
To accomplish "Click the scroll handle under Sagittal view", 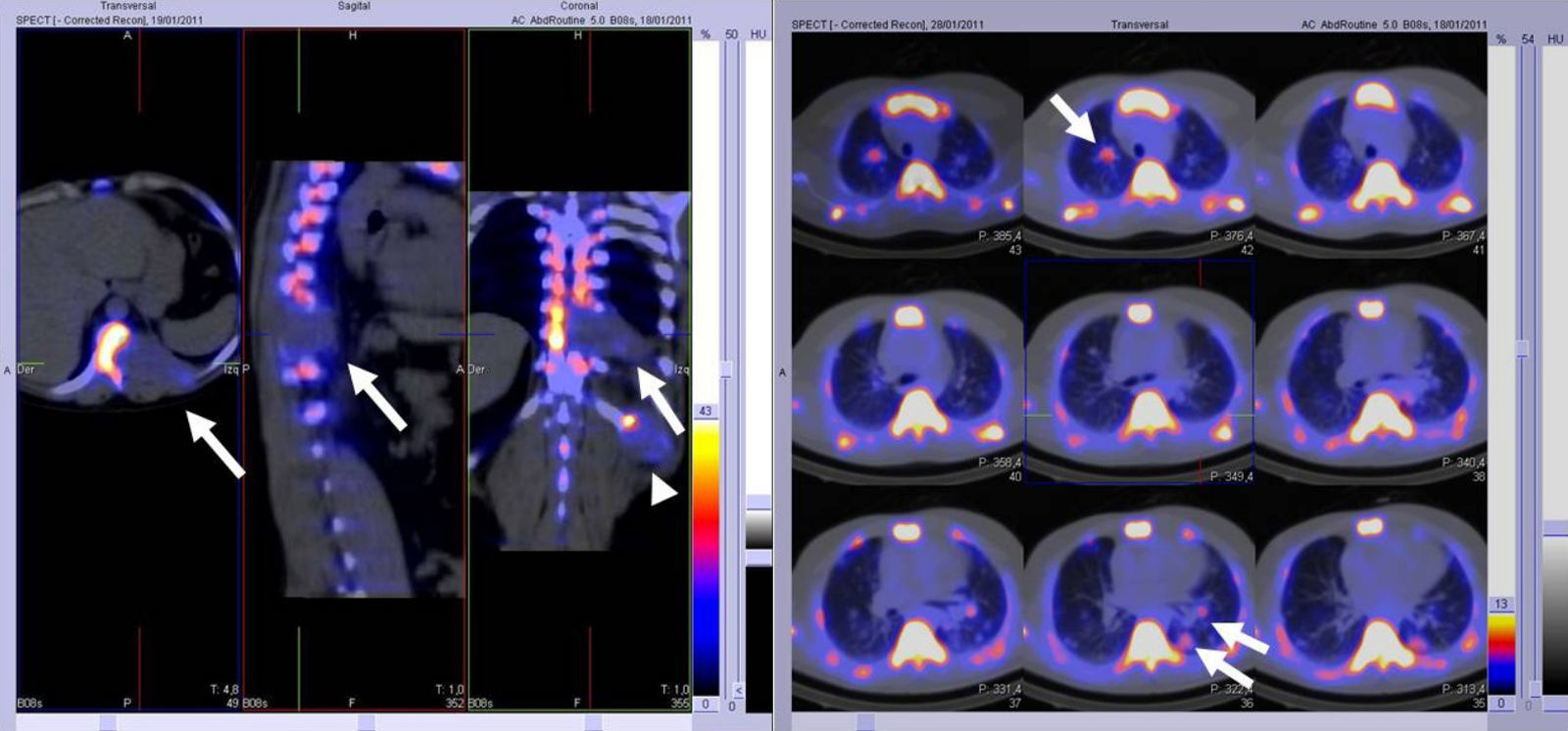I will (x=366, y=722).
